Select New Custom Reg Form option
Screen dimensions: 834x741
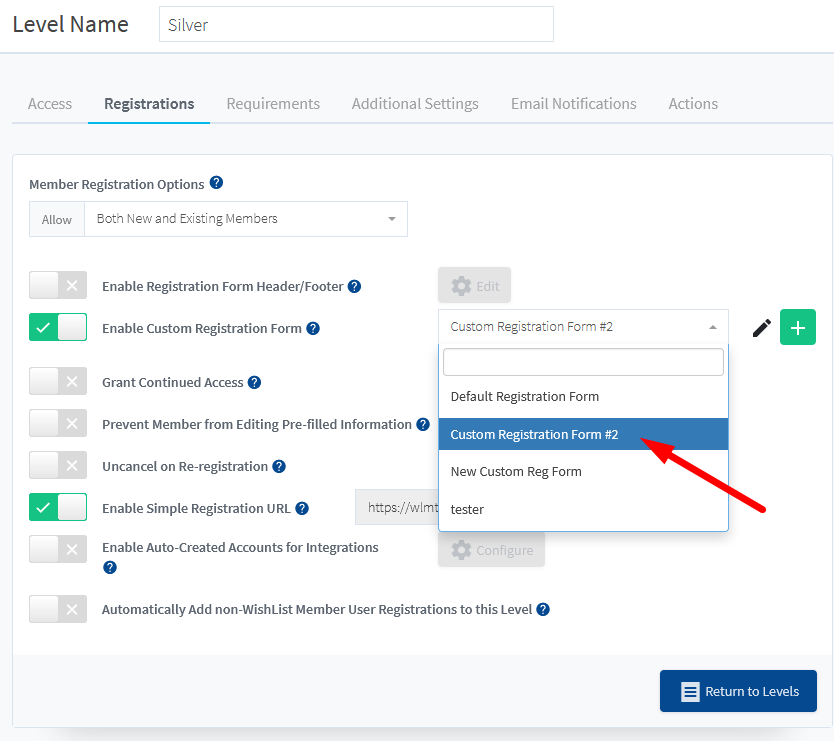(583, 471)
